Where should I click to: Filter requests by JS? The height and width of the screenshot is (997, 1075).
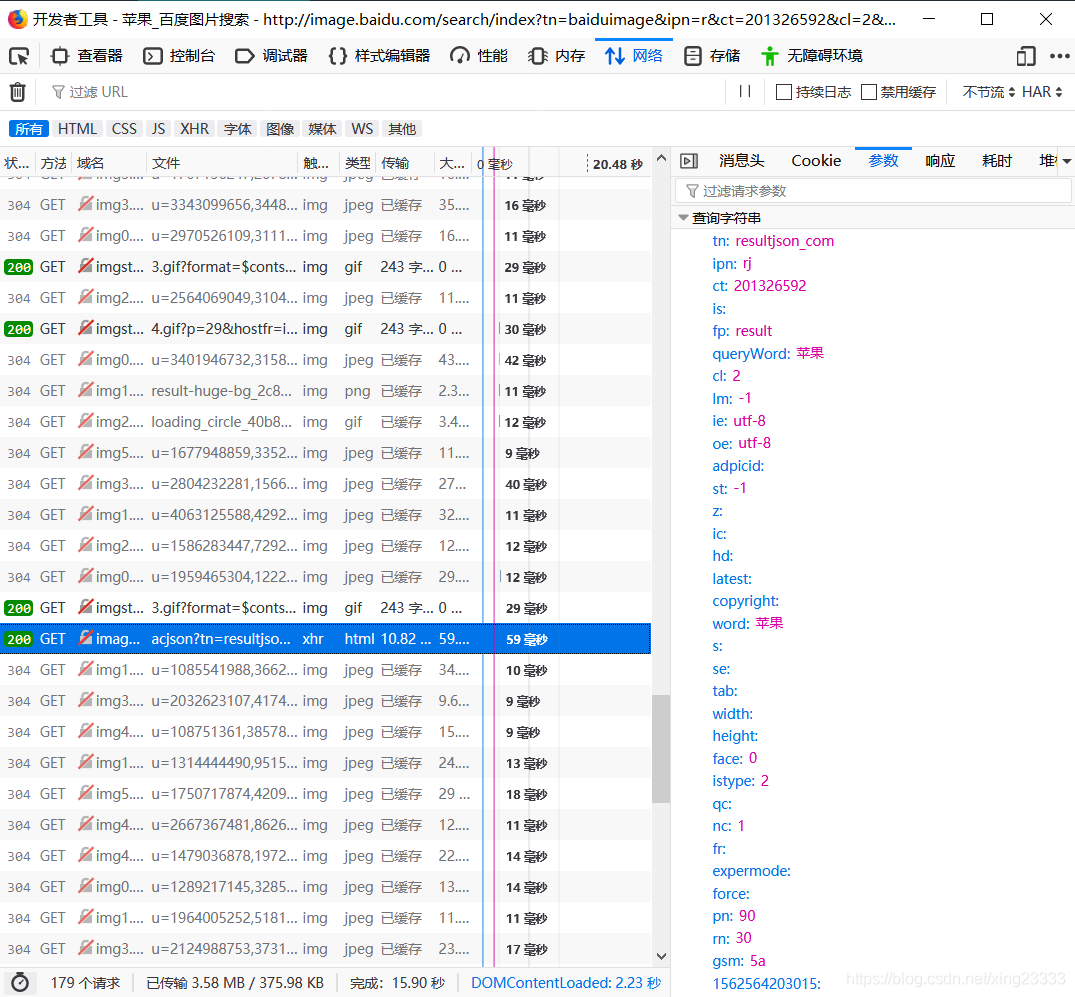[x=158, y=129]
